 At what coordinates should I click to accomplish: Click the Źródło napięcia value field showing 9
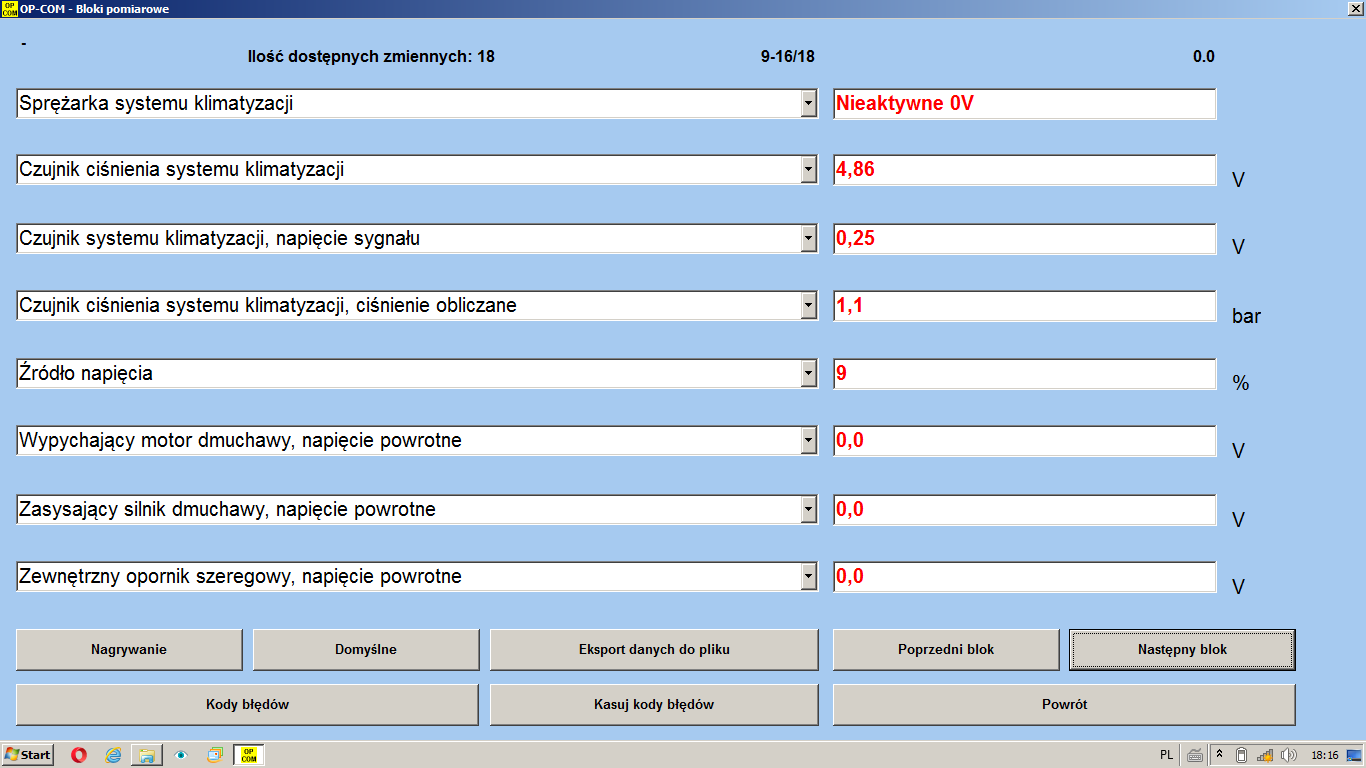click(x=1025, y=374)
